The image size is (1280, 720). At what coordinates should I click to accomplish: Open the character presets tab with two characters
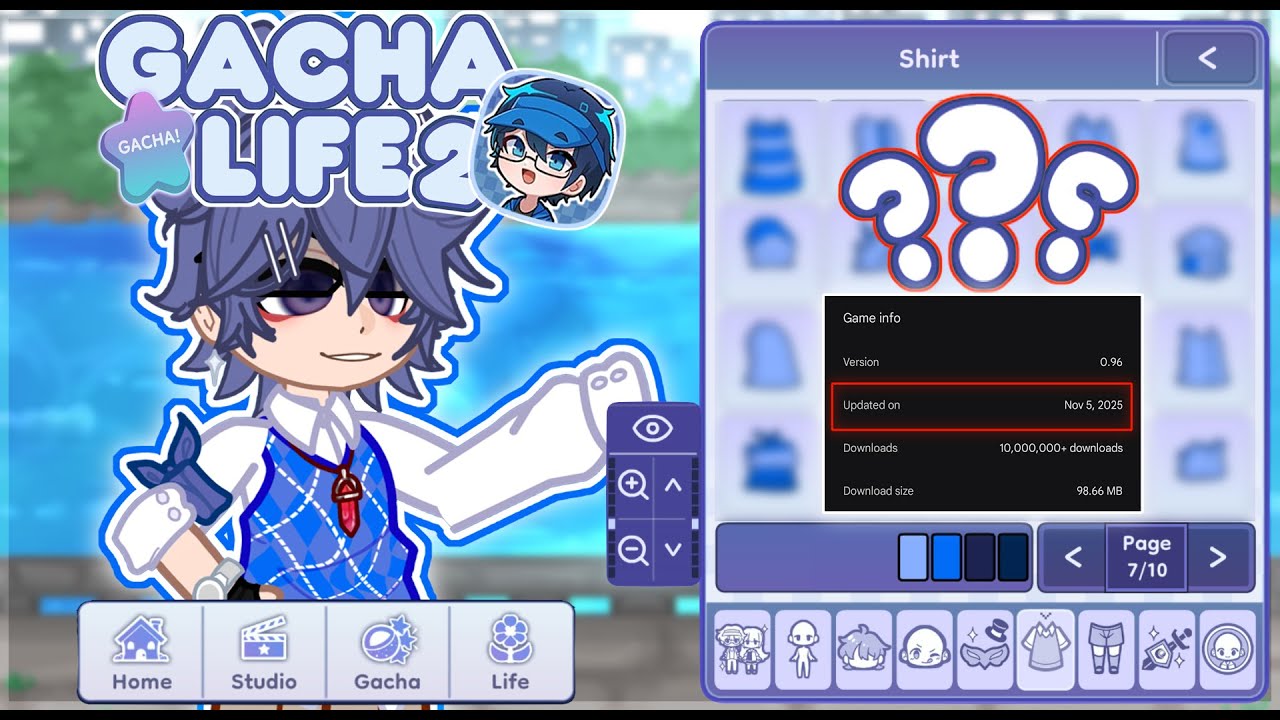coord(743,649)
